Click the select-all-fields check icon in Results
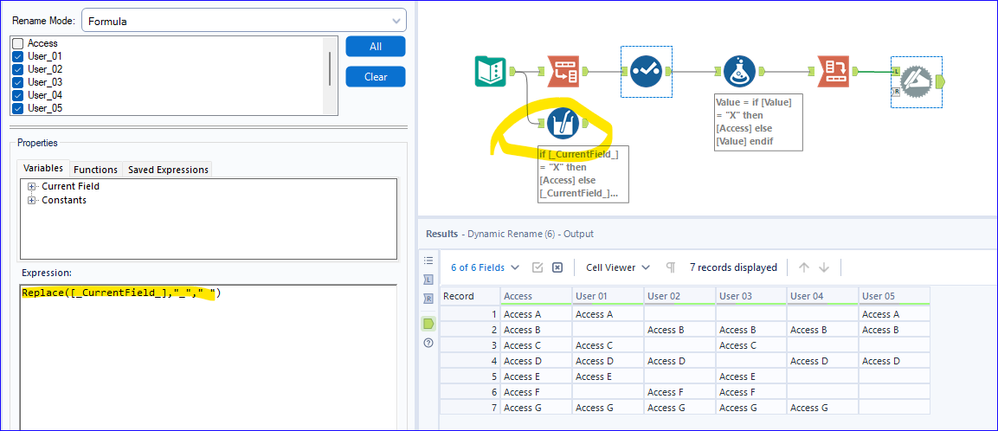This screenshot has height=431, width=998. click(537, 267)
